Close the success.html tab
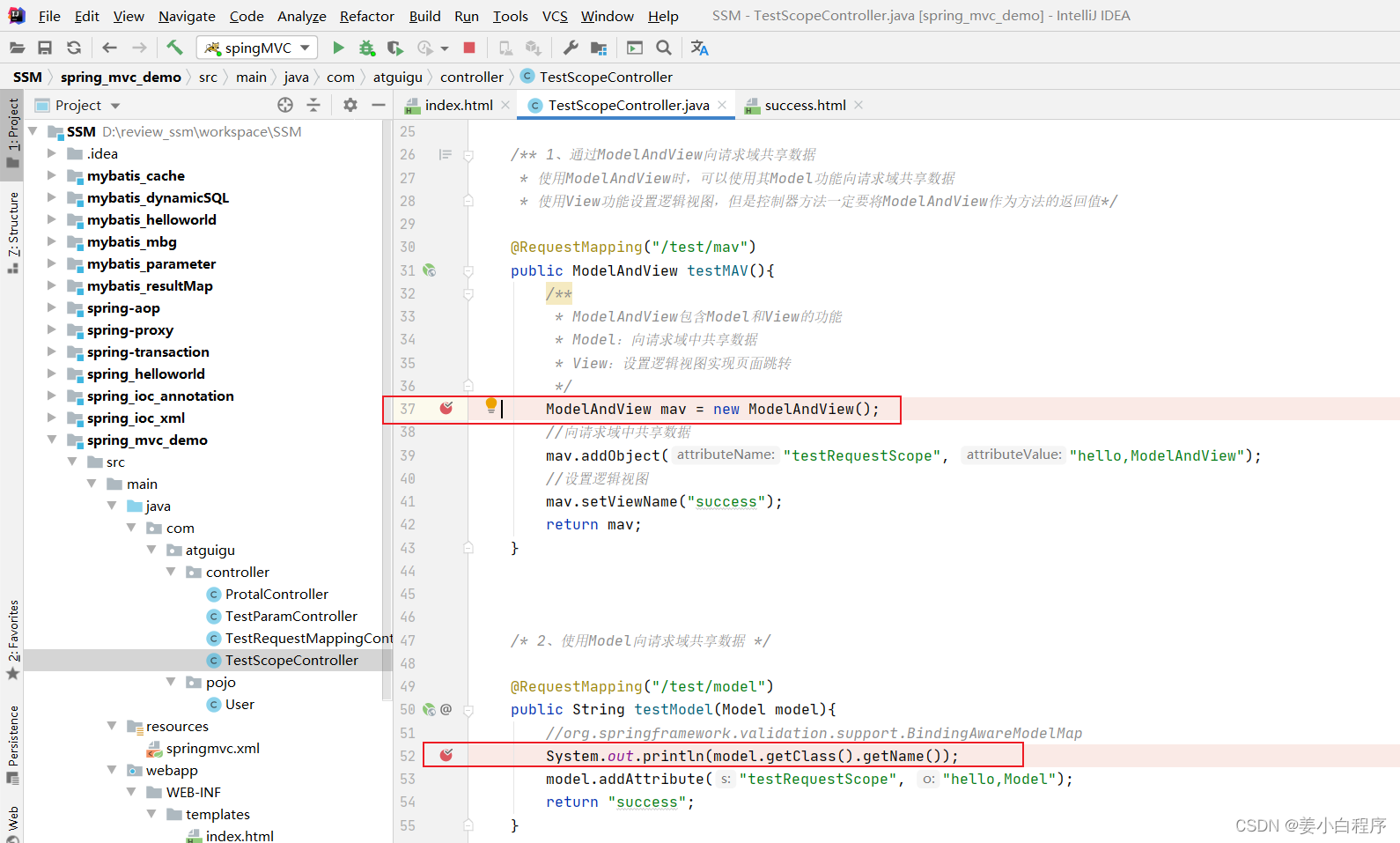The height and width of the screenshot is (843, 1400). pos(858,105)
